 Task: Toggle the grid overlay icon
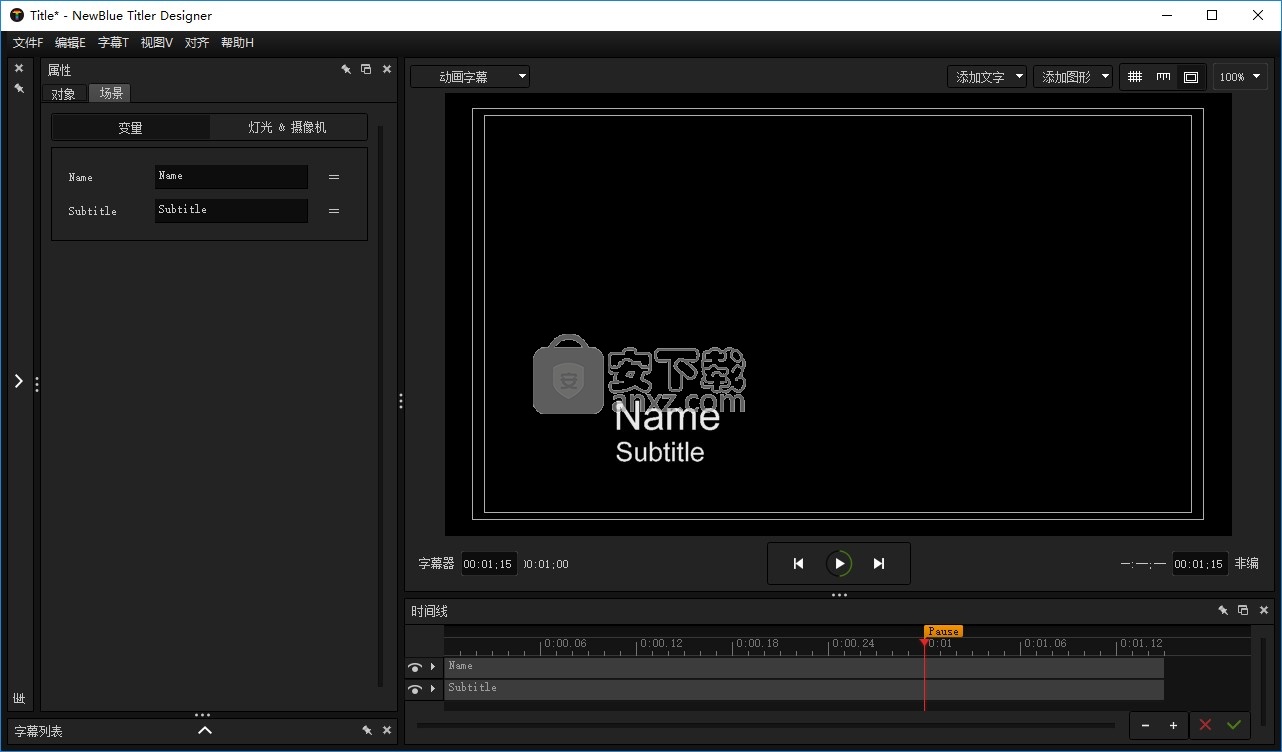coord(1135,77)
